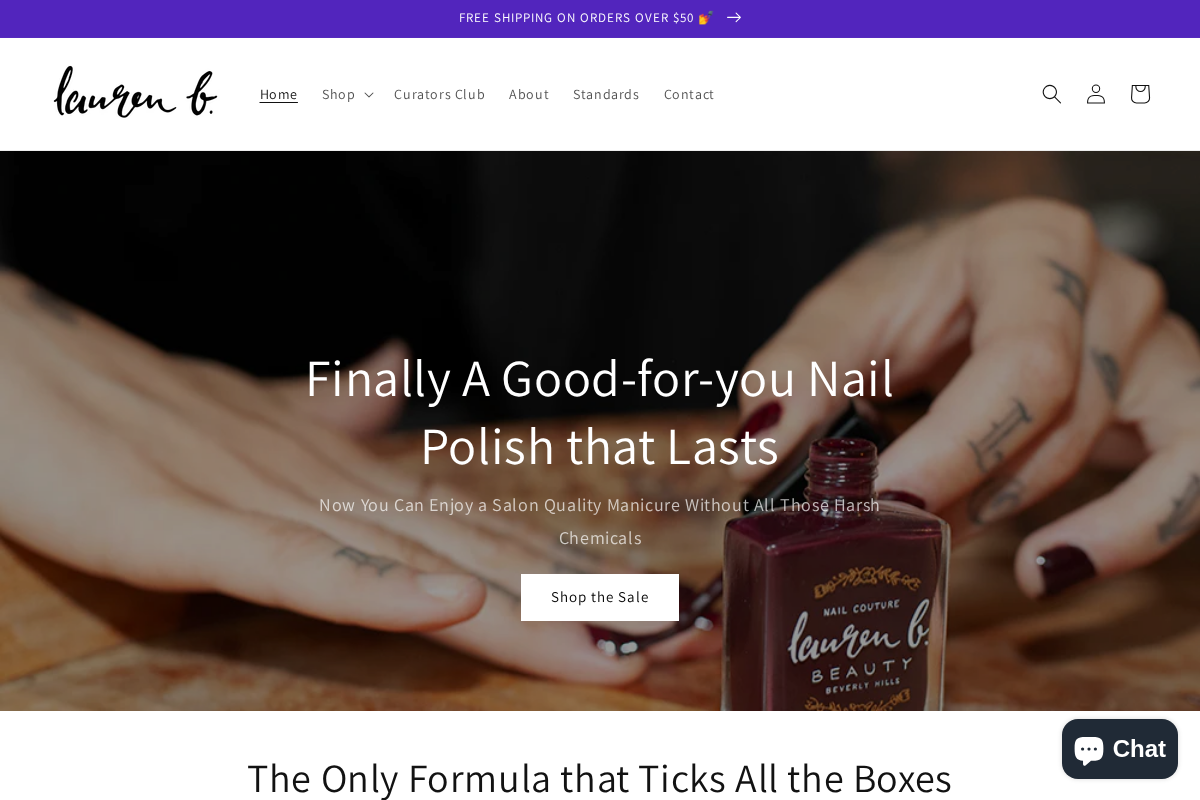
Task: Open the Curators Club page
Action: click(439, 94)
